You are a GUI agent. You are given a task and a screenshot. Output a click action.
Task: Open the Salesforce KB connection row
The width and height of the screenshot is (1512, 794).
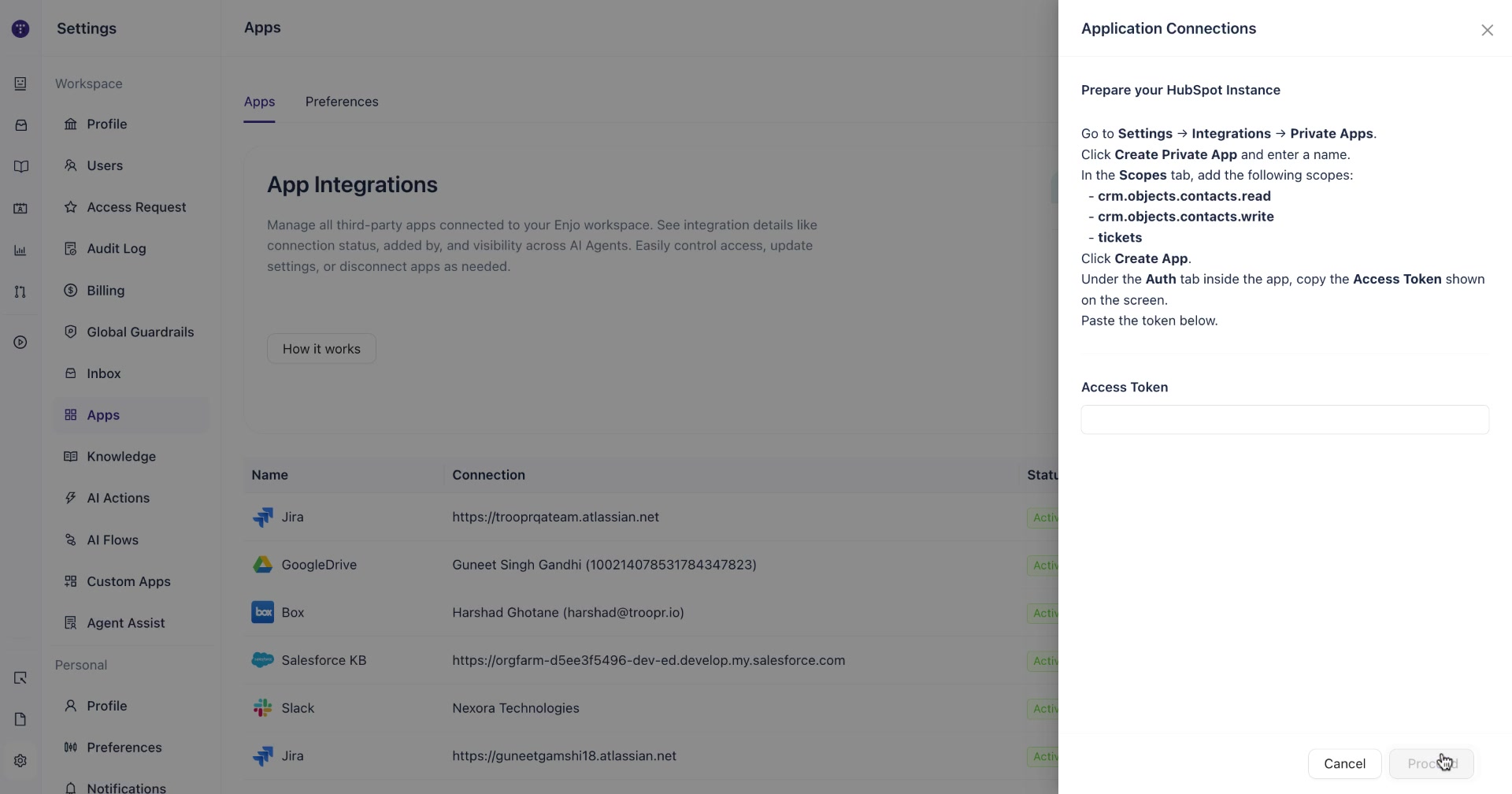click(x=650, y=660)
